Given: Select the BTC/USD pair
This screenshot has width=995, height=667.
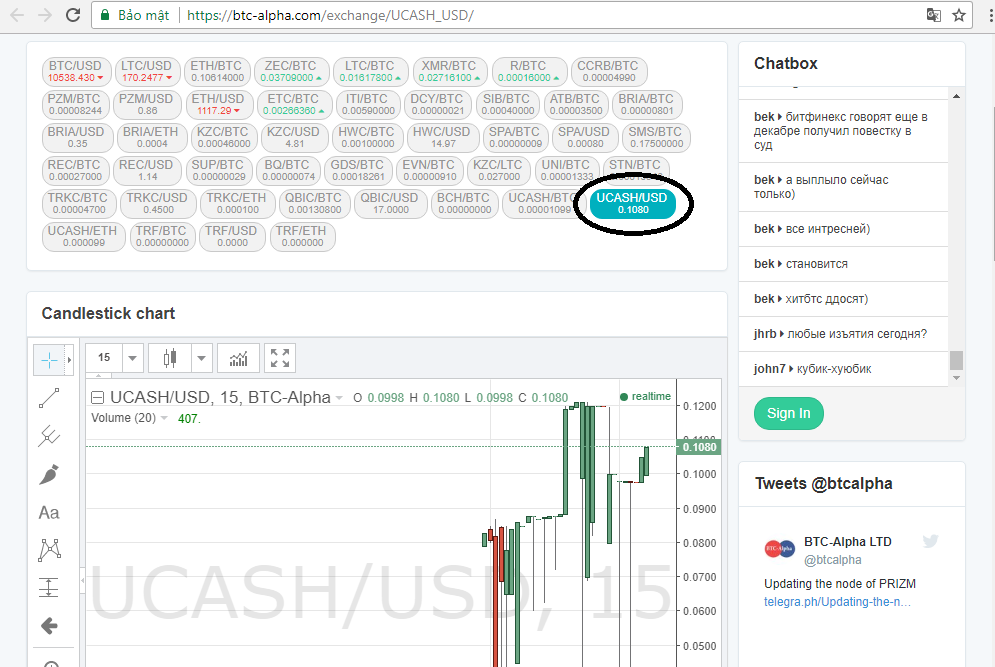Looking at the screenshot, I should pos(76,71).
